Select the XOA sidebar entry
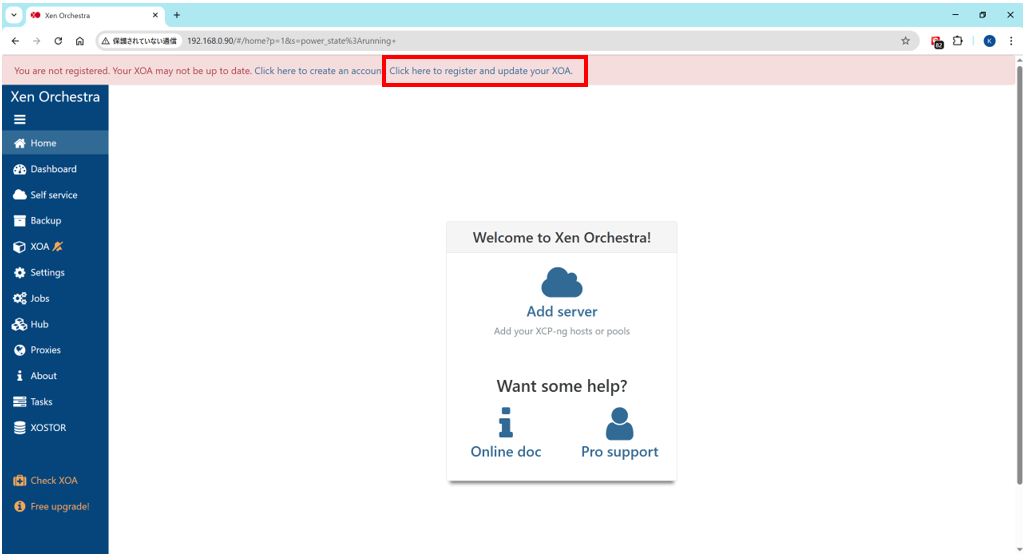The image size is (1023, 556). tap(40, 247)
